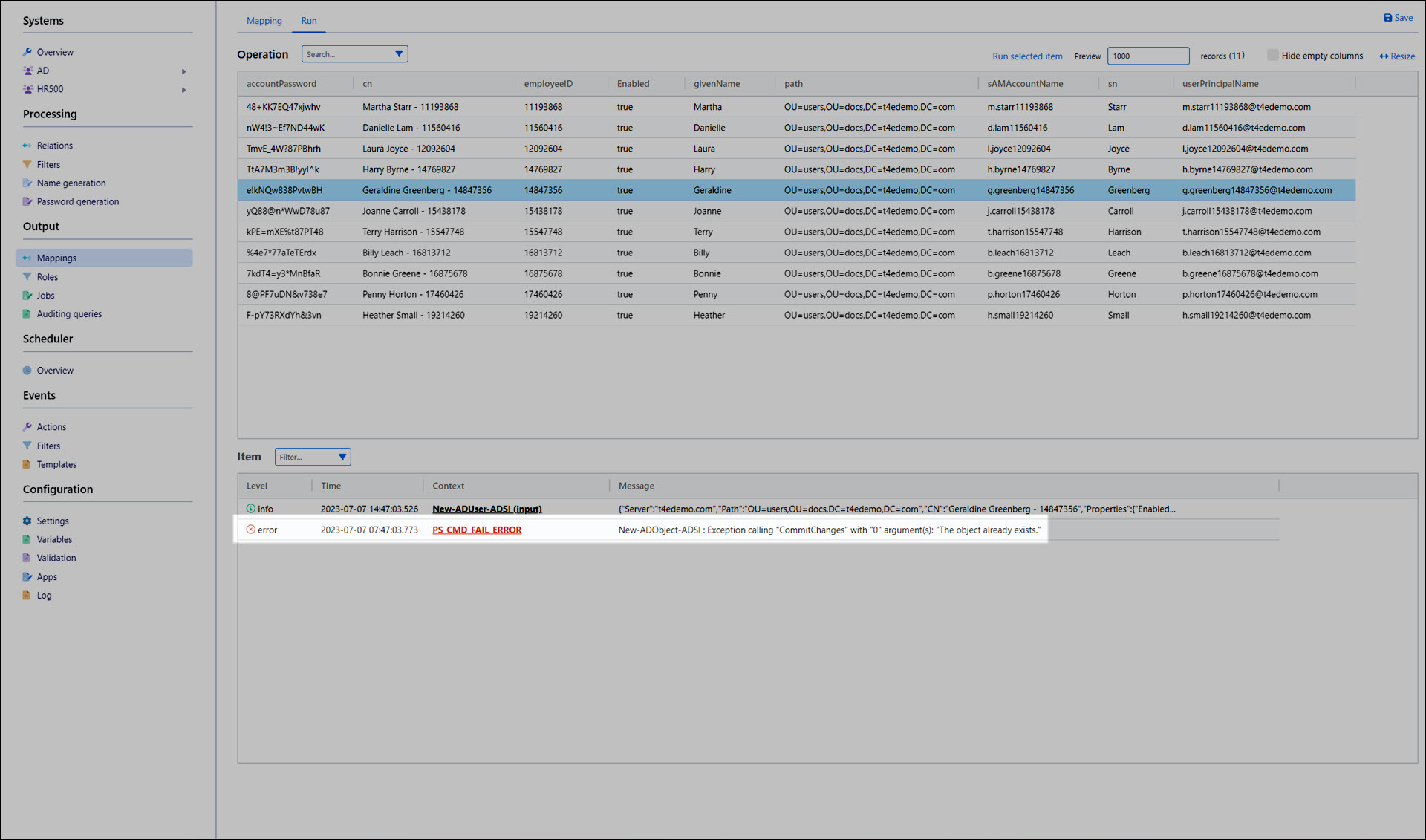Open the PS_CMD_FAIL_ERROR context link

477,530
